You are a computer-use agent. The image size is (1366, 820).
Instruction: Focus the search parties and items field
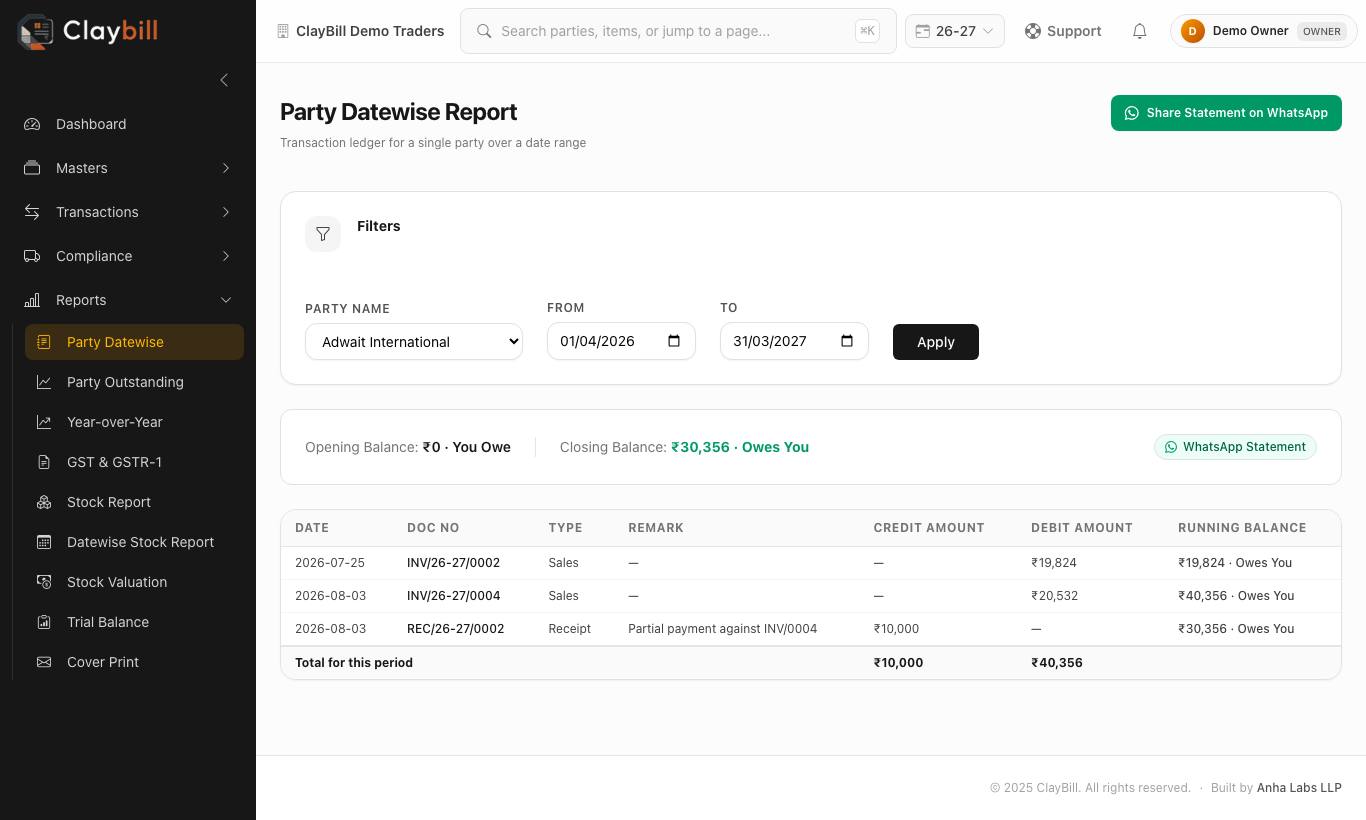[x=678, y=31]
